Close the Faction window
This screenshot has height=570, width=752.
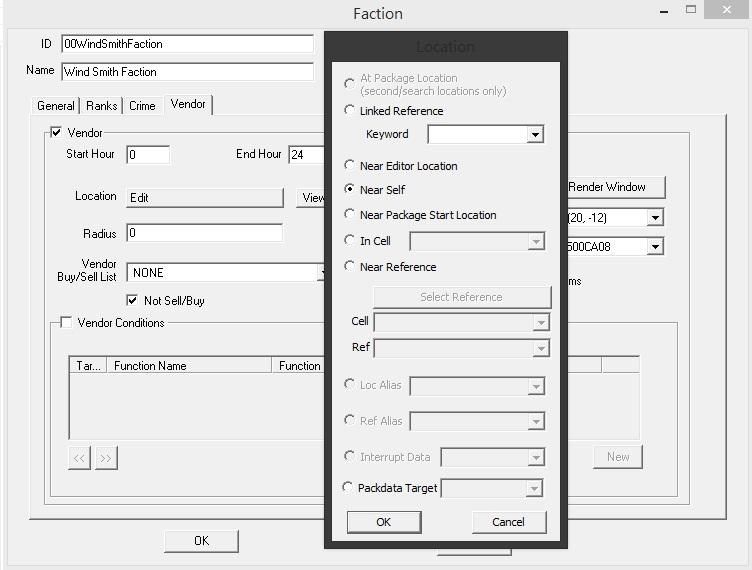tap(727, 10)
